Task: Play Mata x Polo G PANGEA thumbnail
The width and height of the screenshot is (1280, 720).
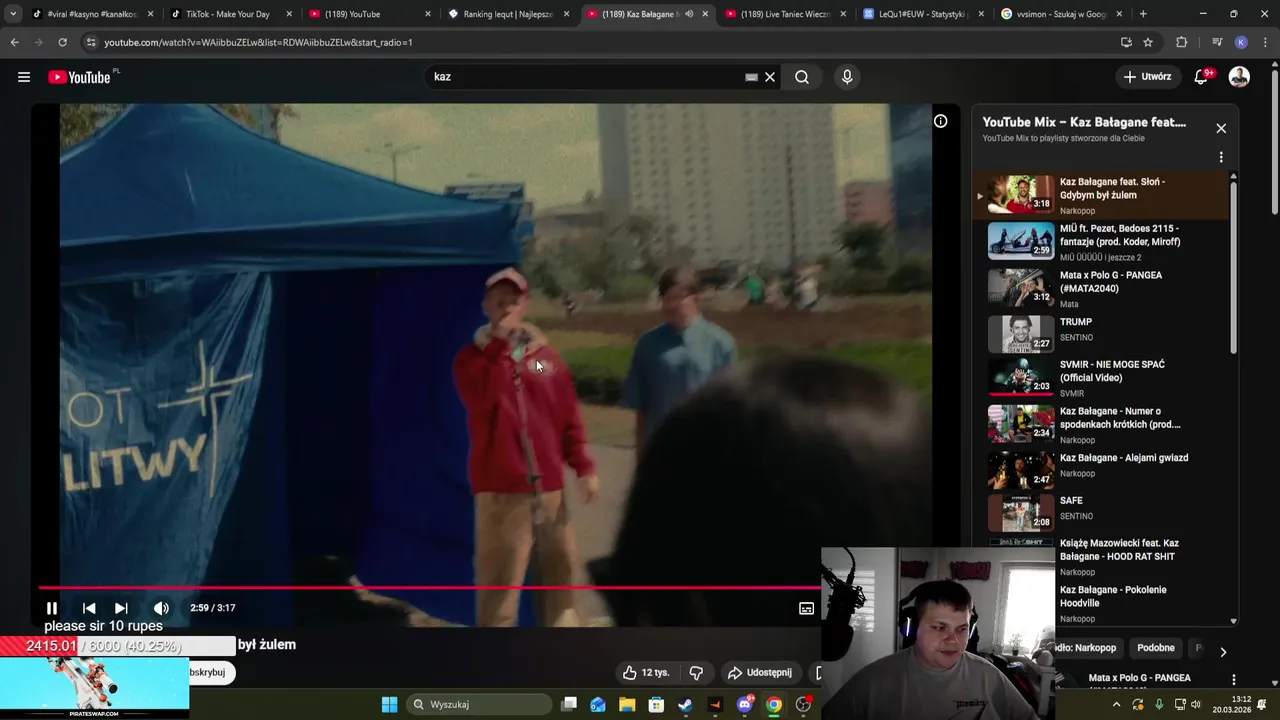Action: point(1021,288)
